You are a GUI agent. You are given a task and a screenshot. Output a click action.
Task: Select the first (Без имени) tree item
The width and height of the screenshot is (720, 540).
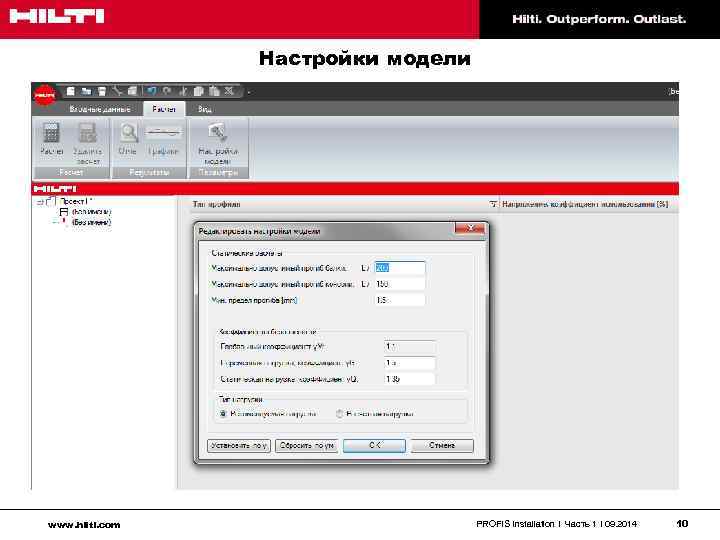91,212
